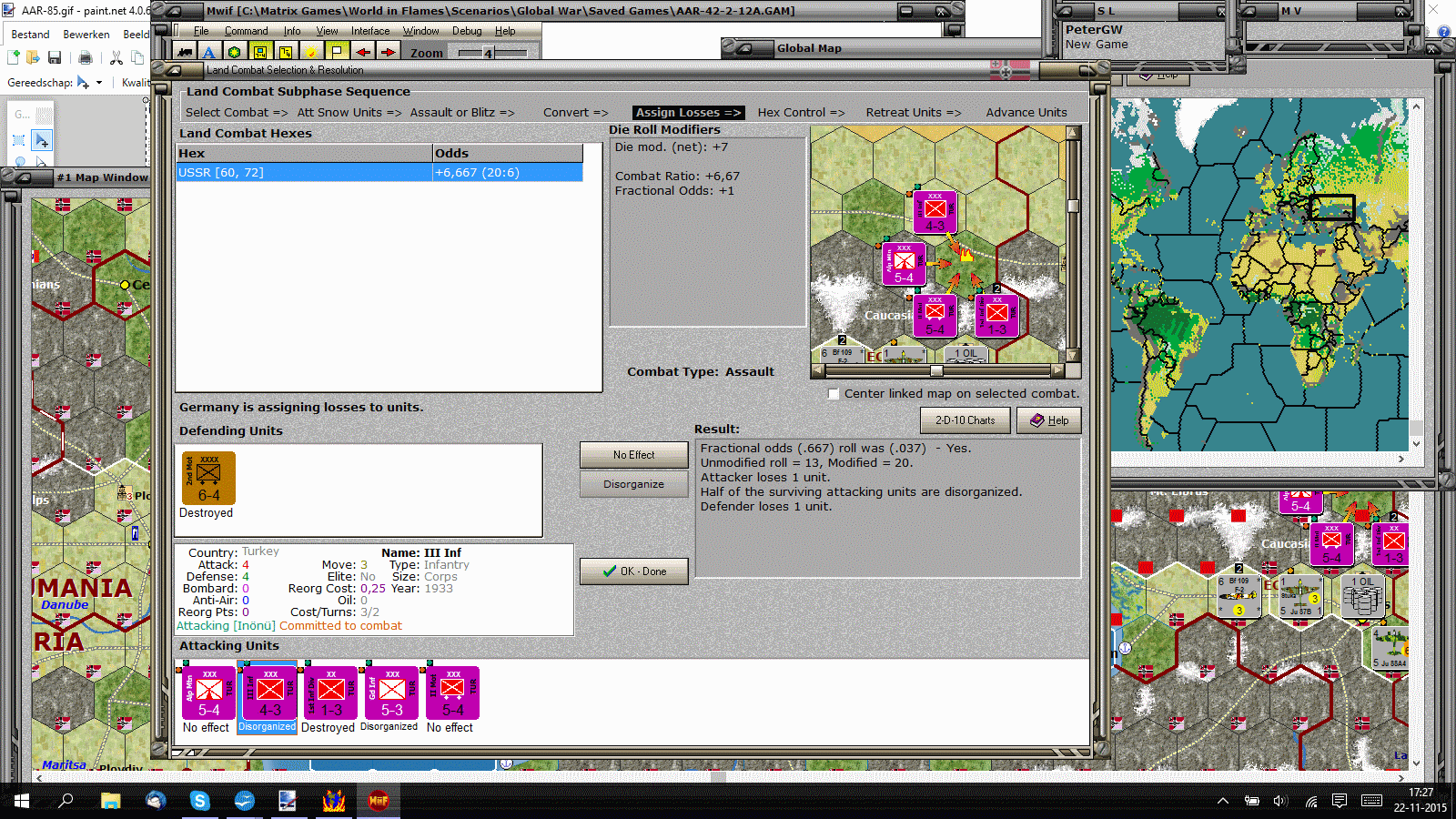Click the Disorganize button

633,484
